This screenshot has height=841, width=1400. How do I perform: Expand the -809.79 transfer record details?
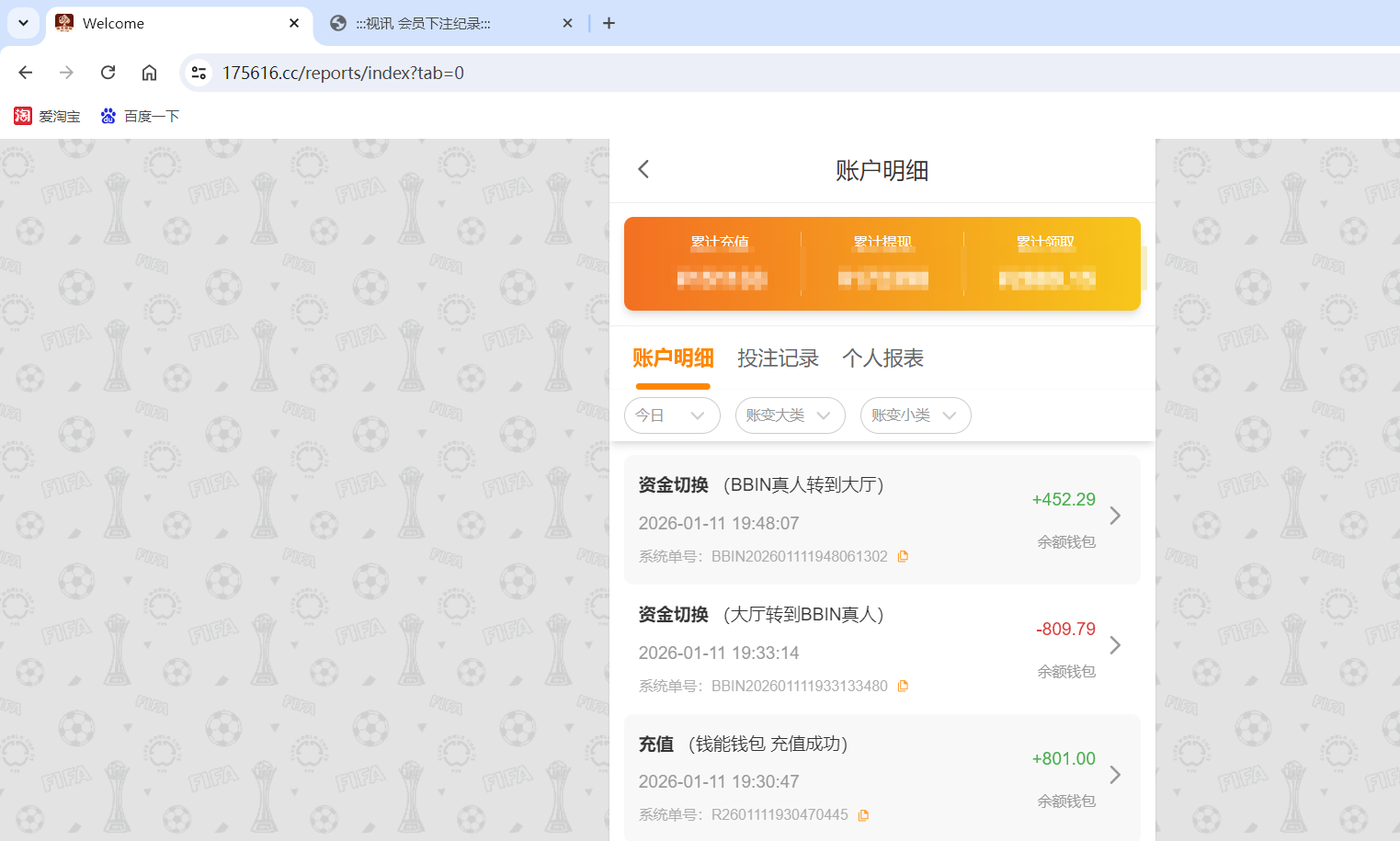[1115, 646]
